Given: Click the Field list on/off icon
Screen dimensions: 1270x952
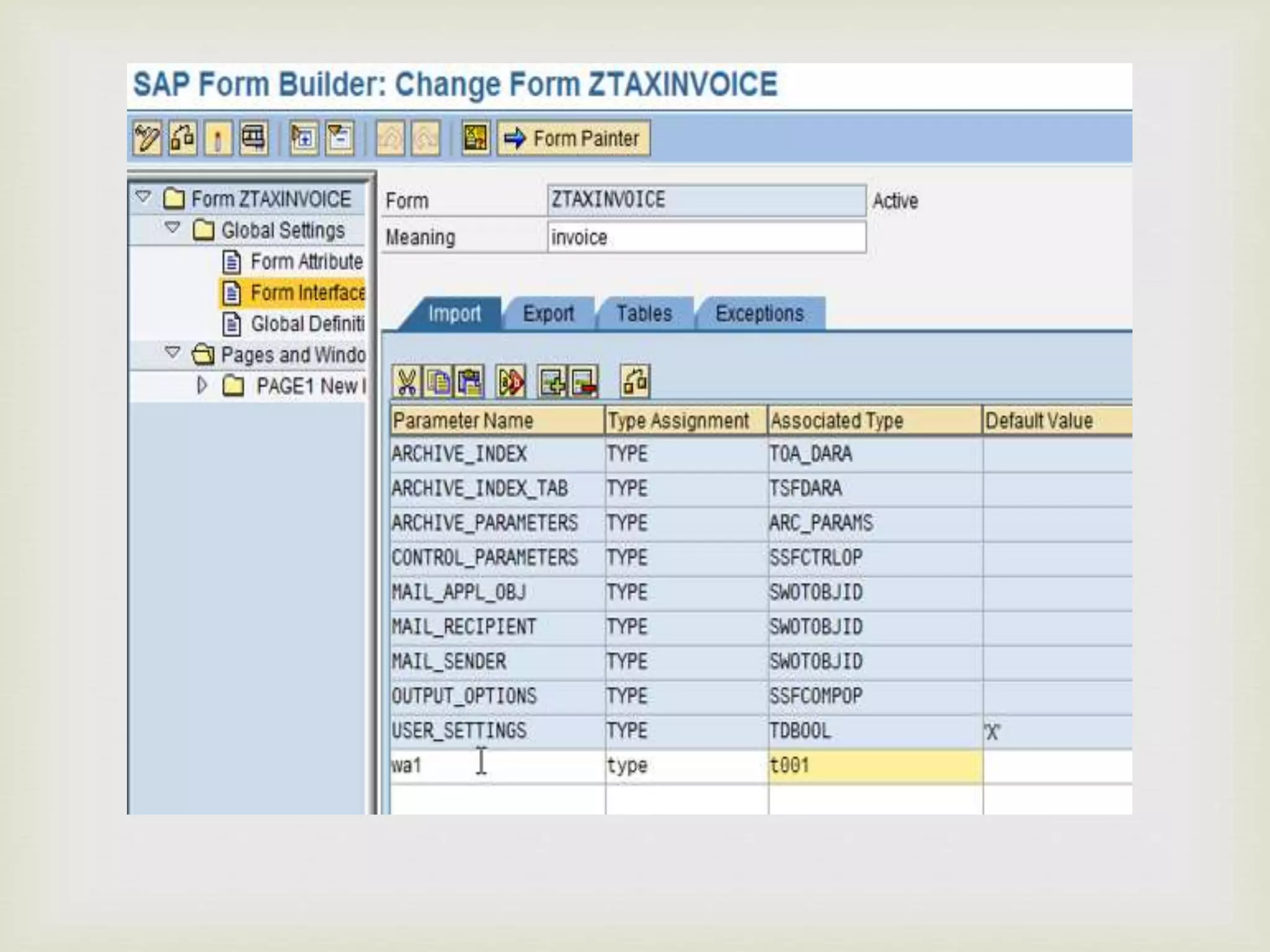Looking at the screenshot, I should [x=476, y=138].
